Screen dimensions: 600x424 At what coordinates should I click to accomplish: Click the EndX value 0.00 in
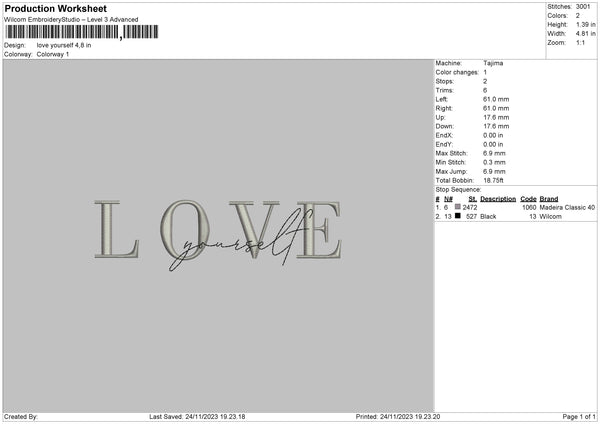[493, 135]
